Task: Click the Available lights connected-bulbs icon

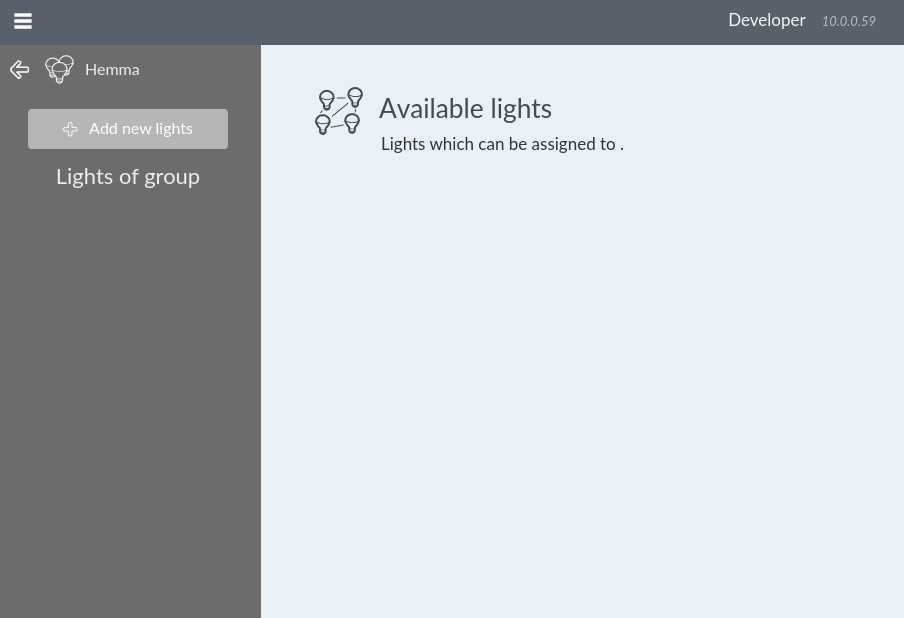Action: [x=339, y=111]
